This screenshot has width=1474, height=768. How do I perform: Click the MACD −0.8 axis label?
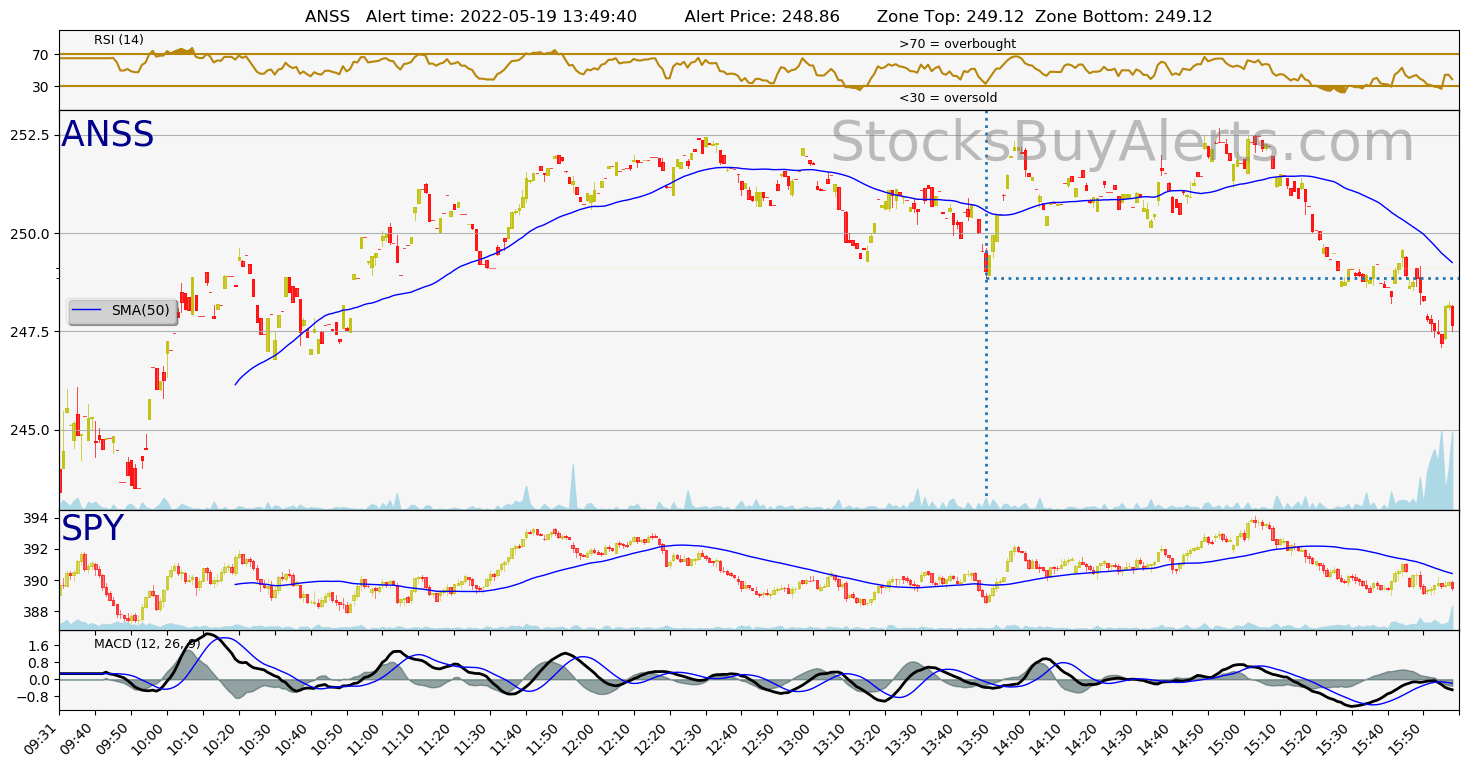coord(34,697)
